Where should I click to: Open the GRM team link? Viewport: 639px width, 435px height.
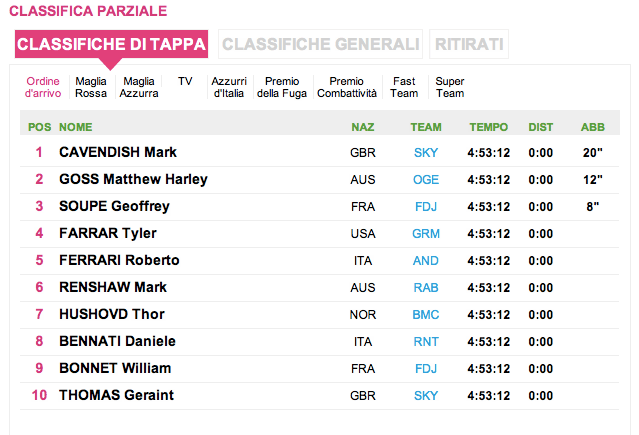[426, 234]
